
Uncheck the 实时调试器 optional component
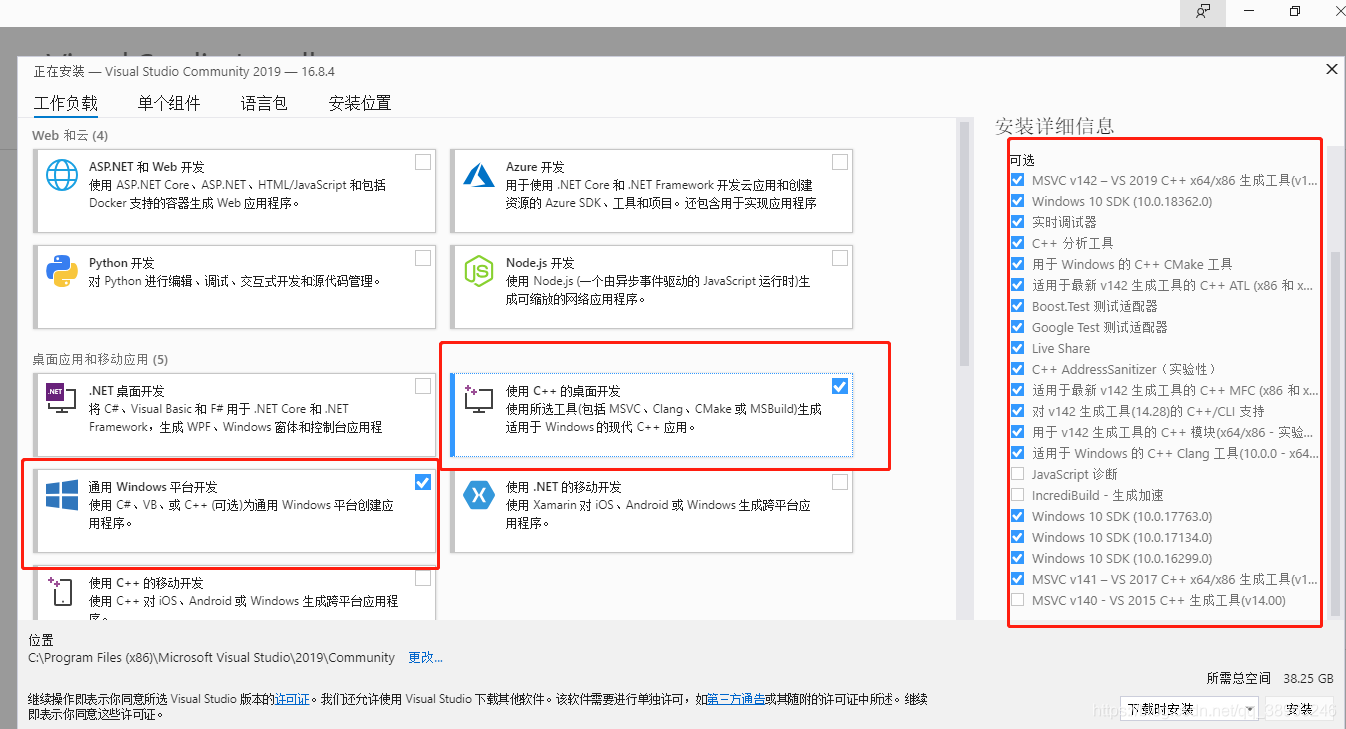point(1018,222)
